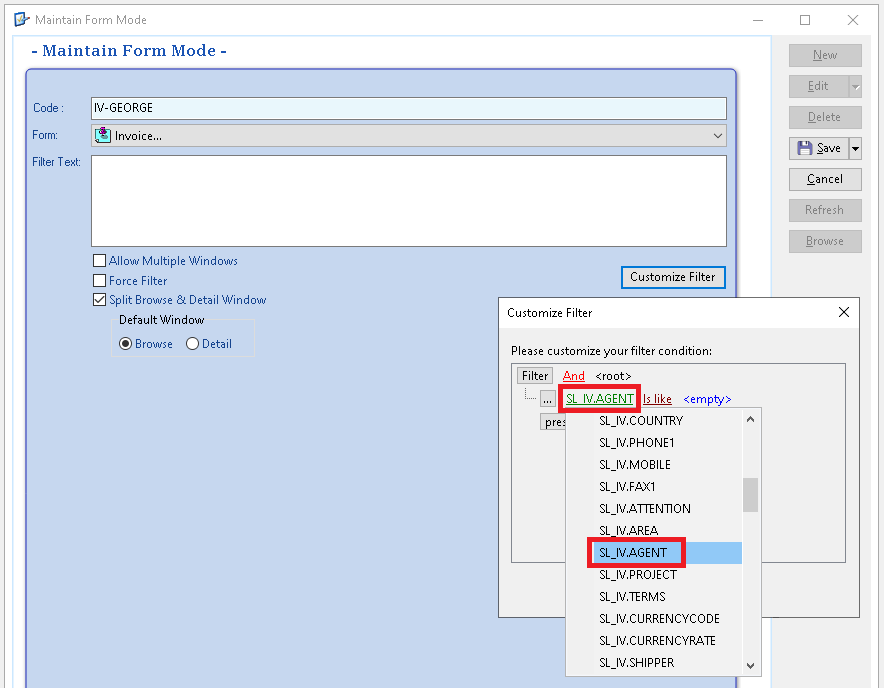Viewport: 884px width, 688px height.
Task: Enable Allow Multiple Windows checkbox
Action: pos(99,261)
